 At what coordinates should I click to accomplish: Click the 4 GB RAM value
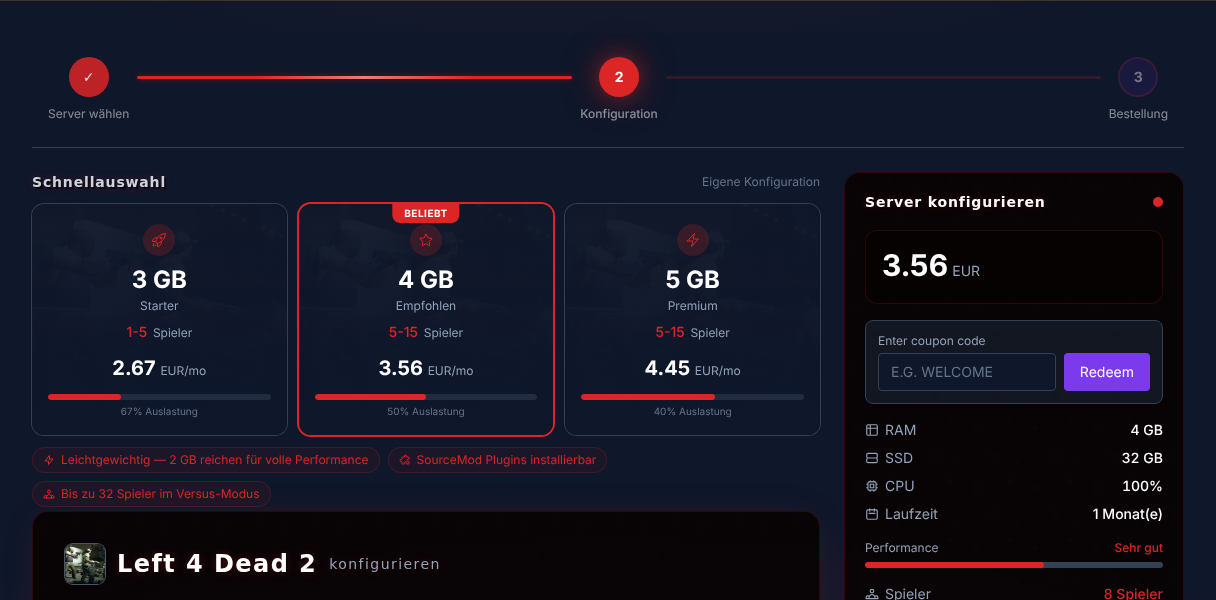point(1146,430)
